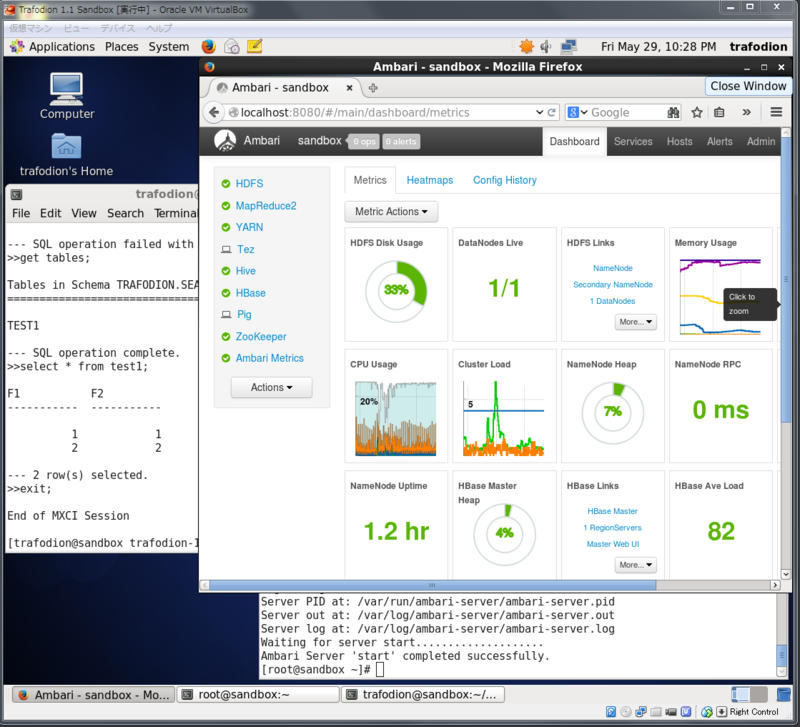Open the terminal's Edit menu
This screenshot has width=800, height=727.
[x=51, y=213]
